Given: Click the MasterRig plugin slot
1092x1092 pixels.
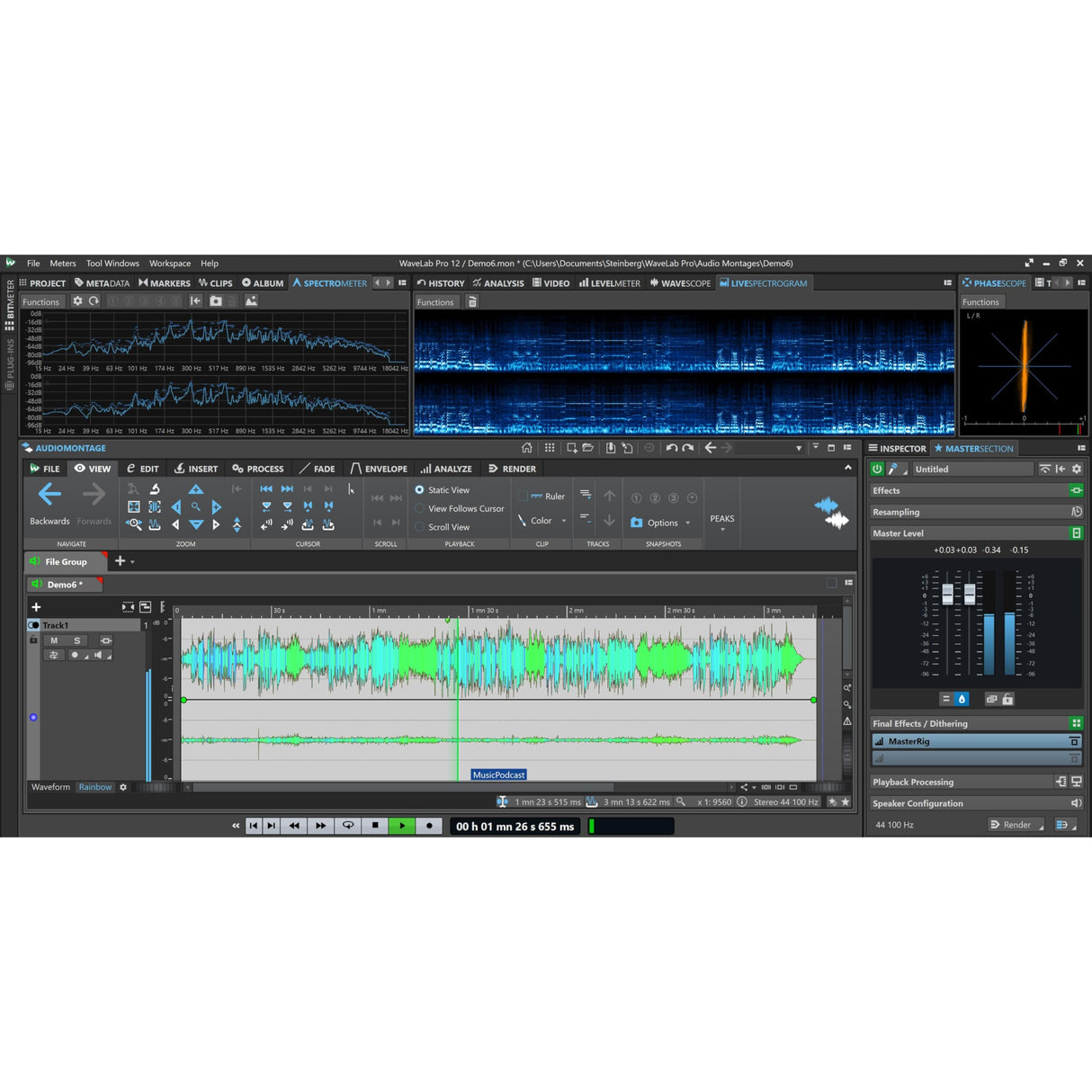Looking at the screenshot, I should point(976,741).
